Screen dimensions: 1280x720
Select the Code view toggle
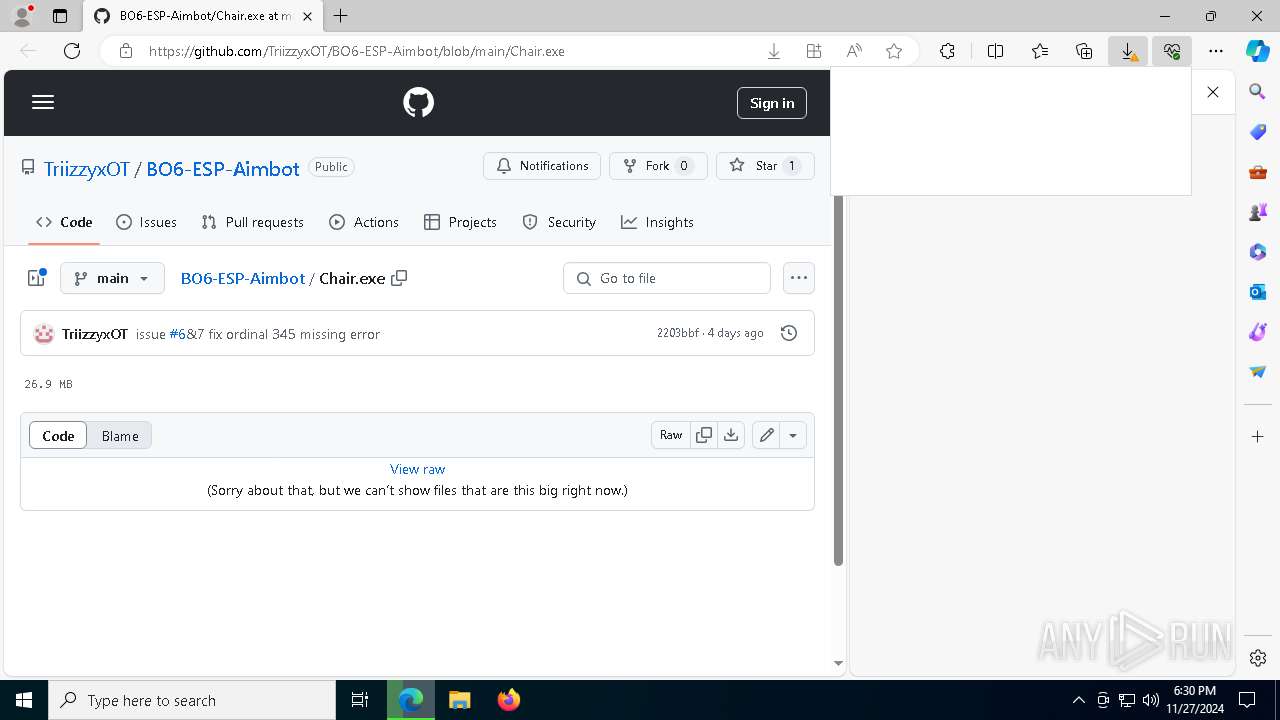58,435
